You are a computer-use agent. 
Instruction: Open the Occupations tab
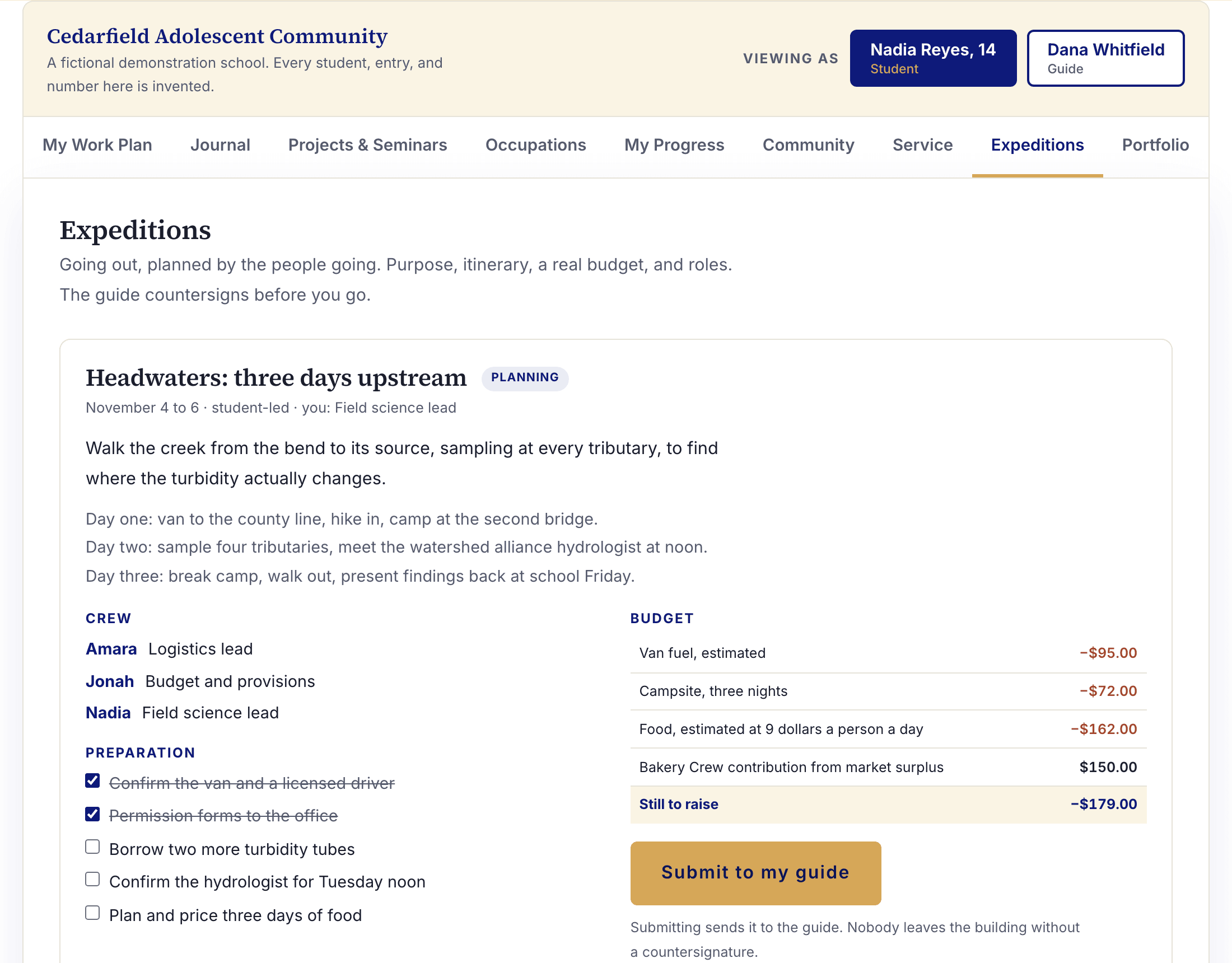pyautogui.click(x=535, y=145)
